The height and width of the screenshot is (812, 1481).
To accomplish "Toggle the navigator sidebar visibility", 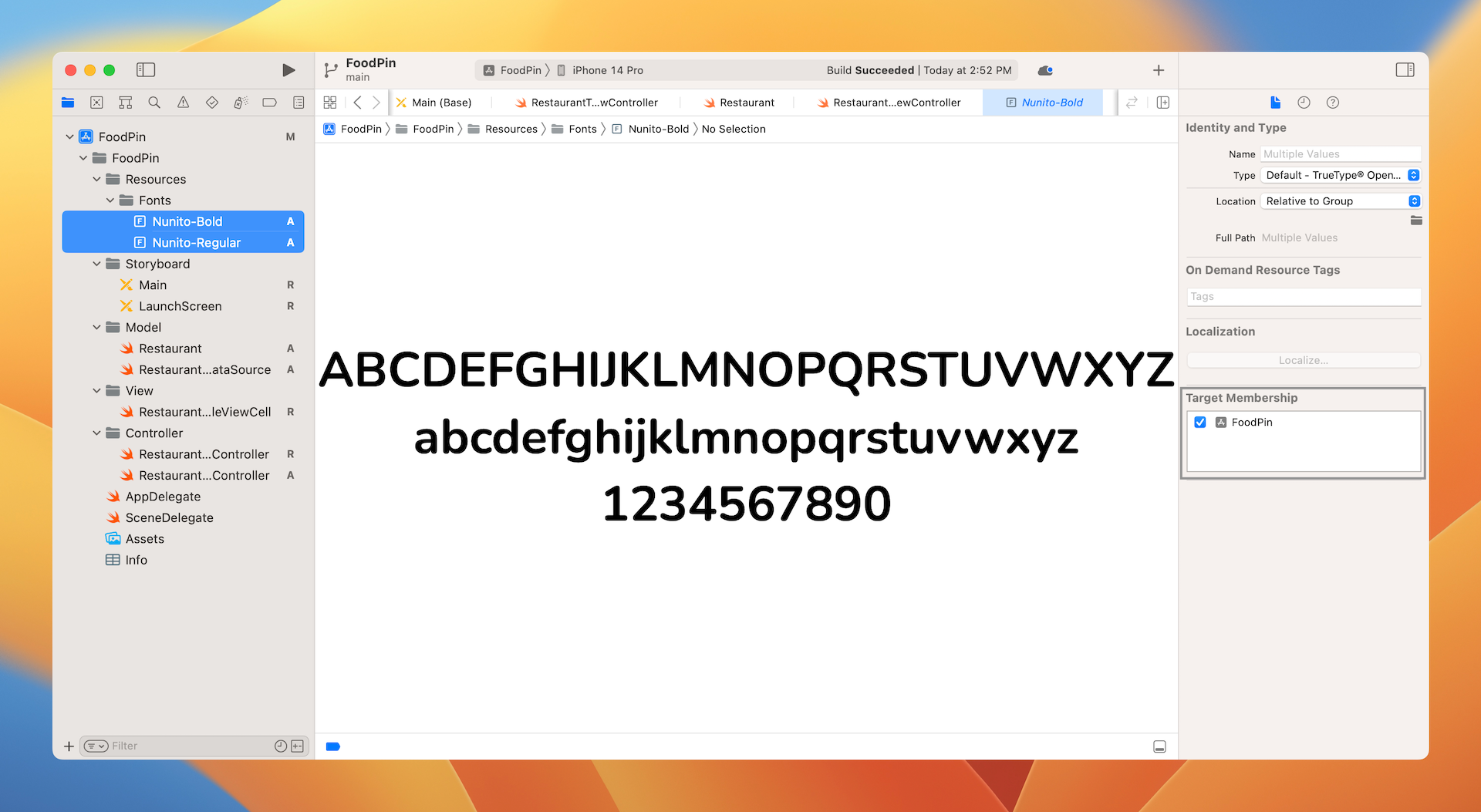I will point(146,70).
